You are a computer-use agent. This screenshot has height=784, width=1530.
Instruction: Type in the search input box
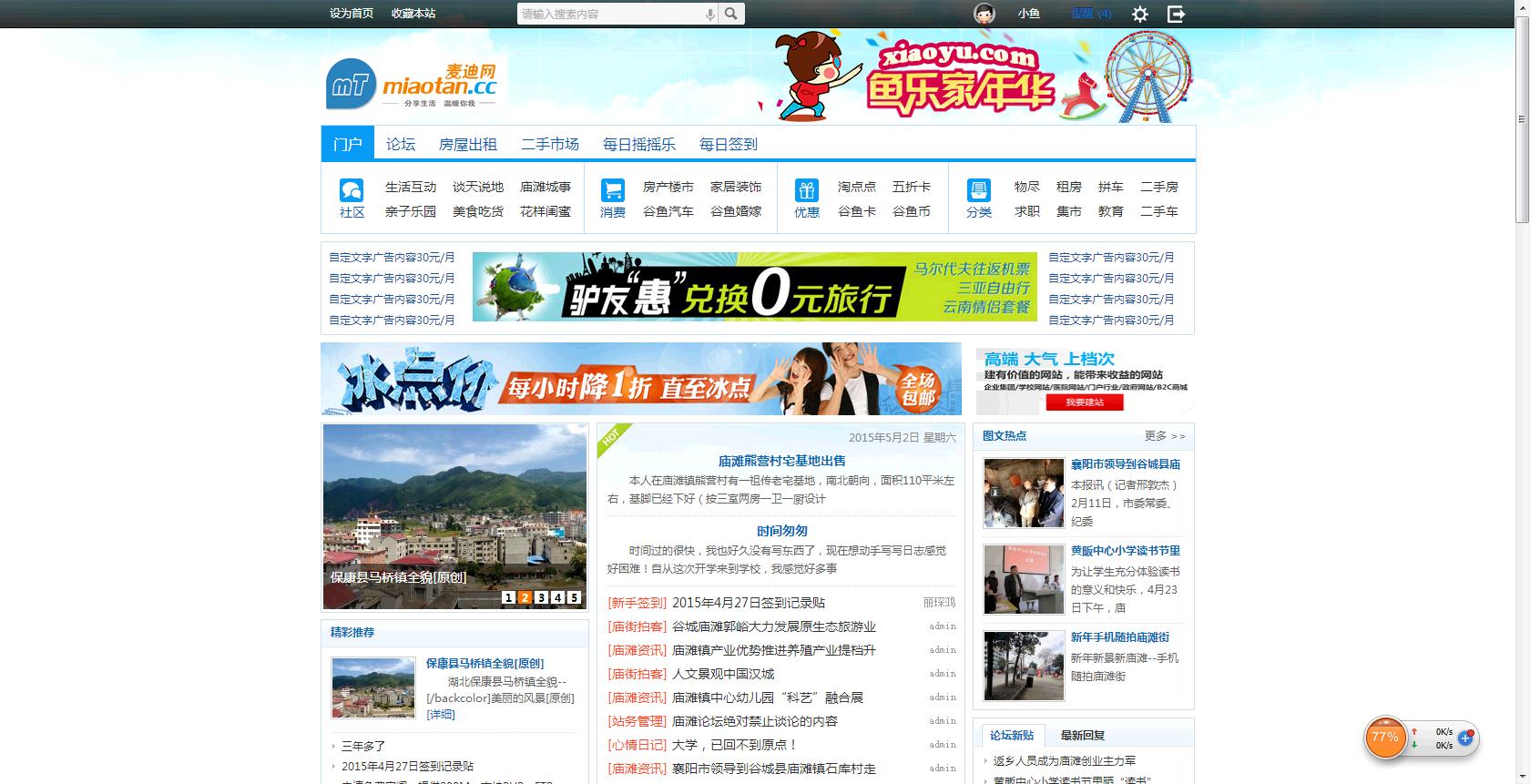click(x=611, y=14)
